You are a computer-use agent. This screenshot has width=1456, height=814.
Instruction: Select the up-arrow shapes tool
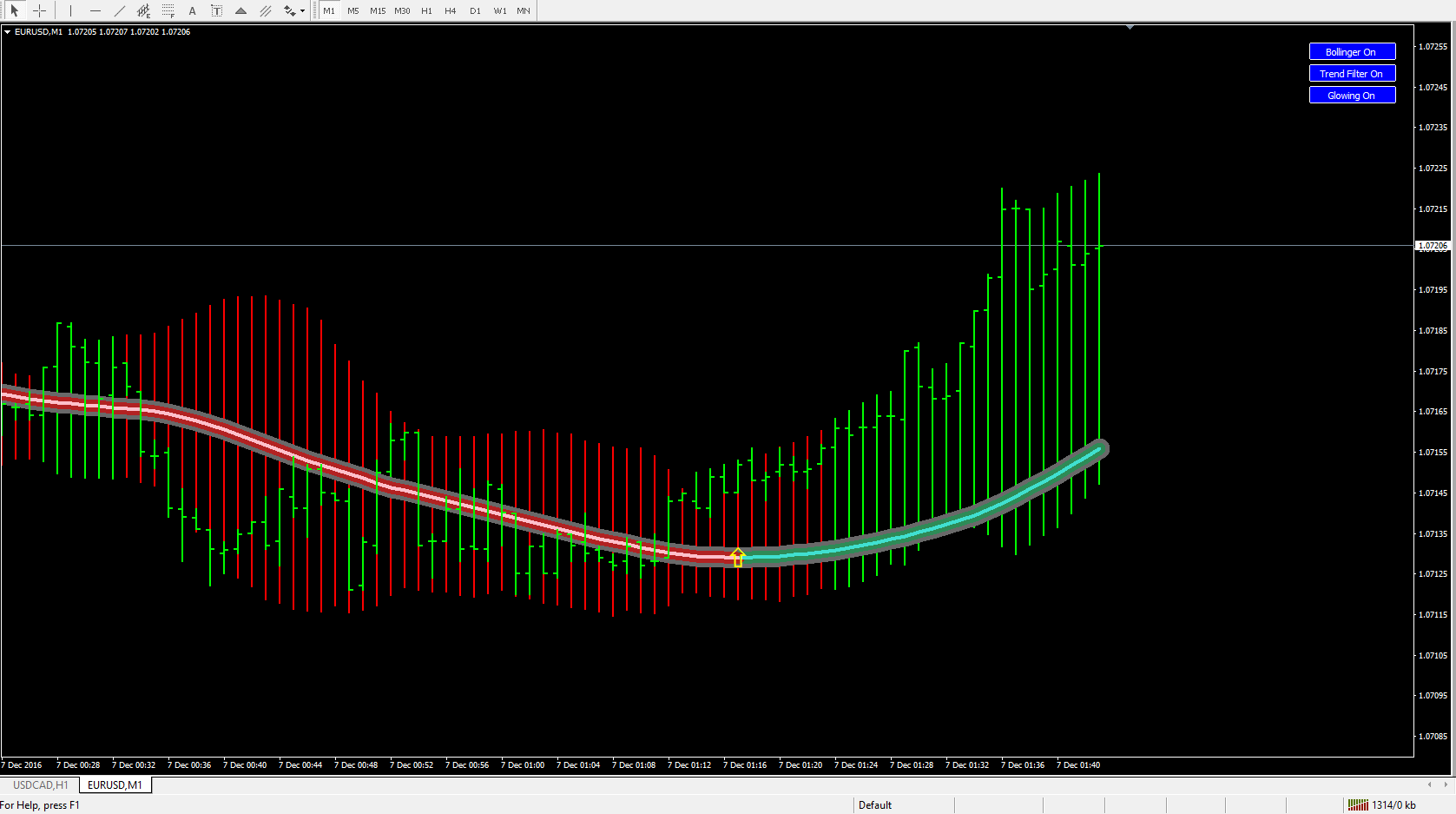[240, 10]
